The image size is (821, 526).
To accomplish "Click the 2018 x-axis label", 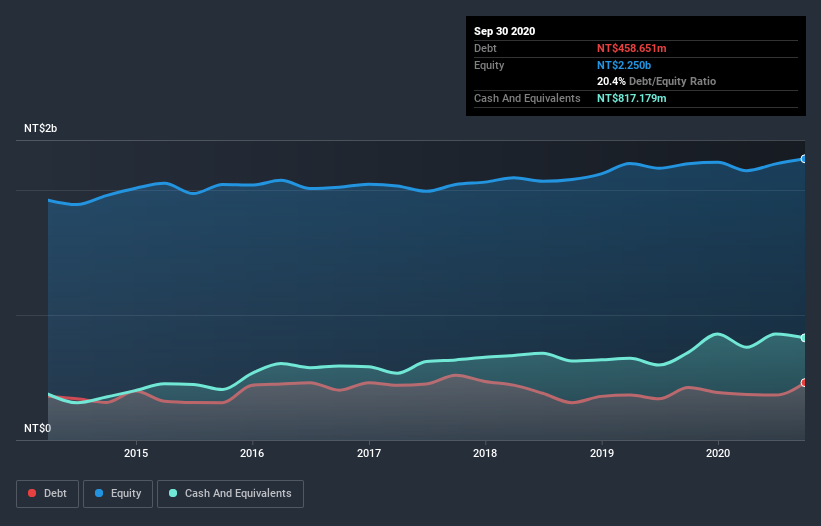I will tap(485, 453).
